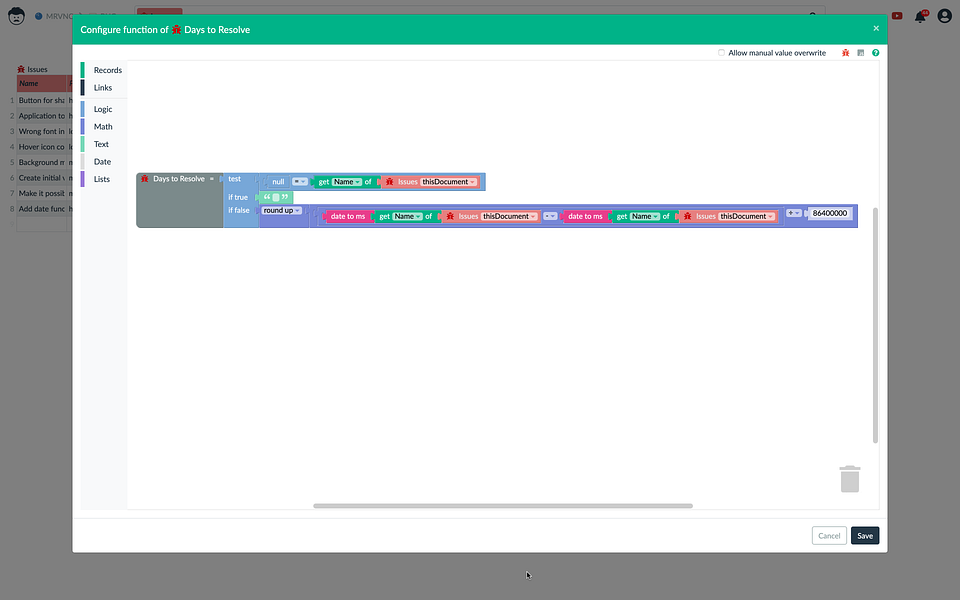Click 'Background m' row in background table
The height and width of the screenshot is (600, 960).
pyautogui.click(x=42, y=162)
